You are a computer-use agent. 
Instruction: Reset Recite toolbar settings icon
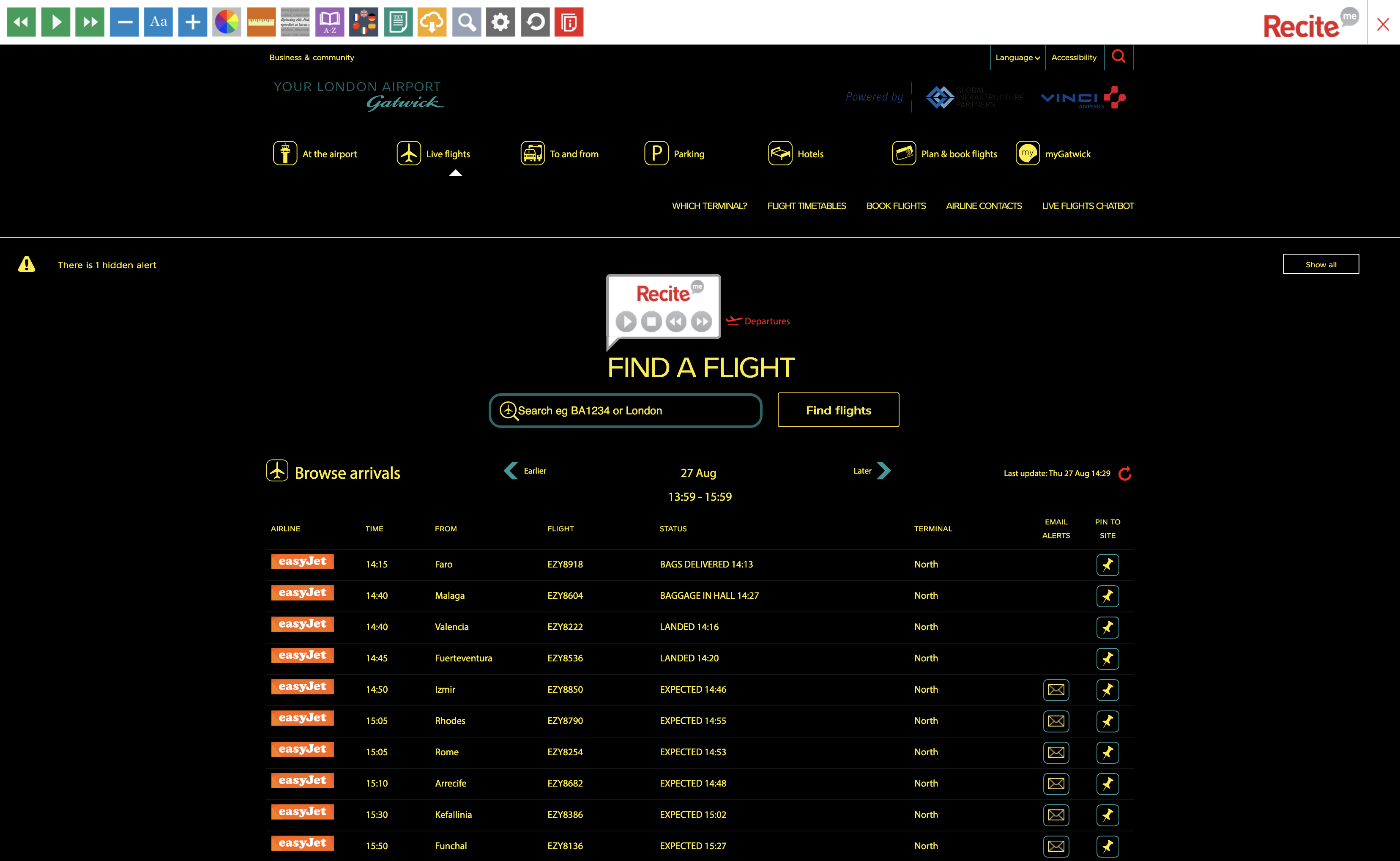[535, 22]
